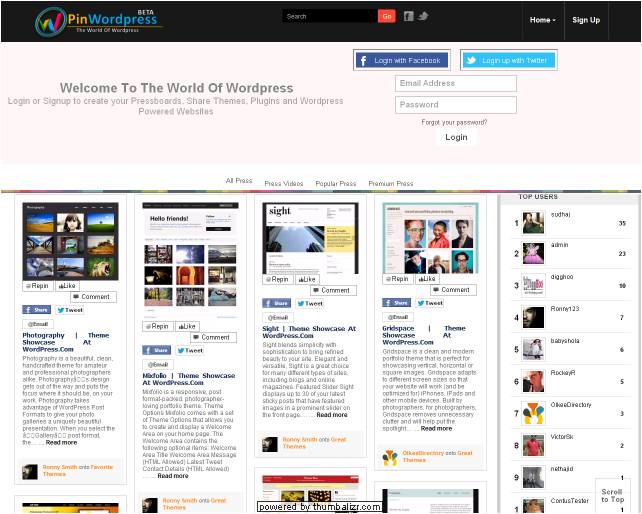Open sudhaj user avatar in Top Users
This screenshot has height=514, width=642.
point(533,223)
